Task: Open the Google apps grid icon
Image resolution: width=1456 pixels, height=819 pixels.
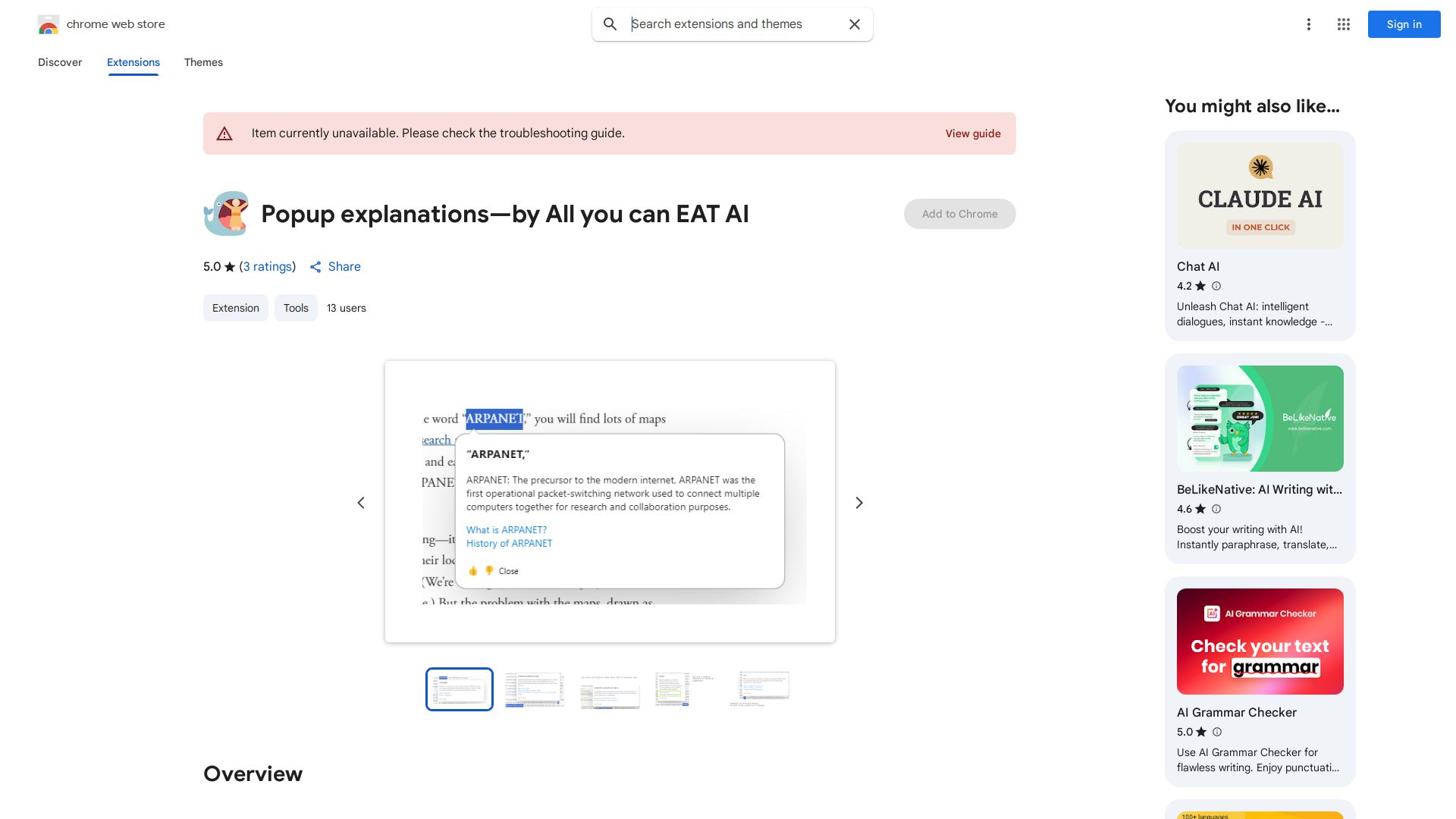Action: point(1343,24)
